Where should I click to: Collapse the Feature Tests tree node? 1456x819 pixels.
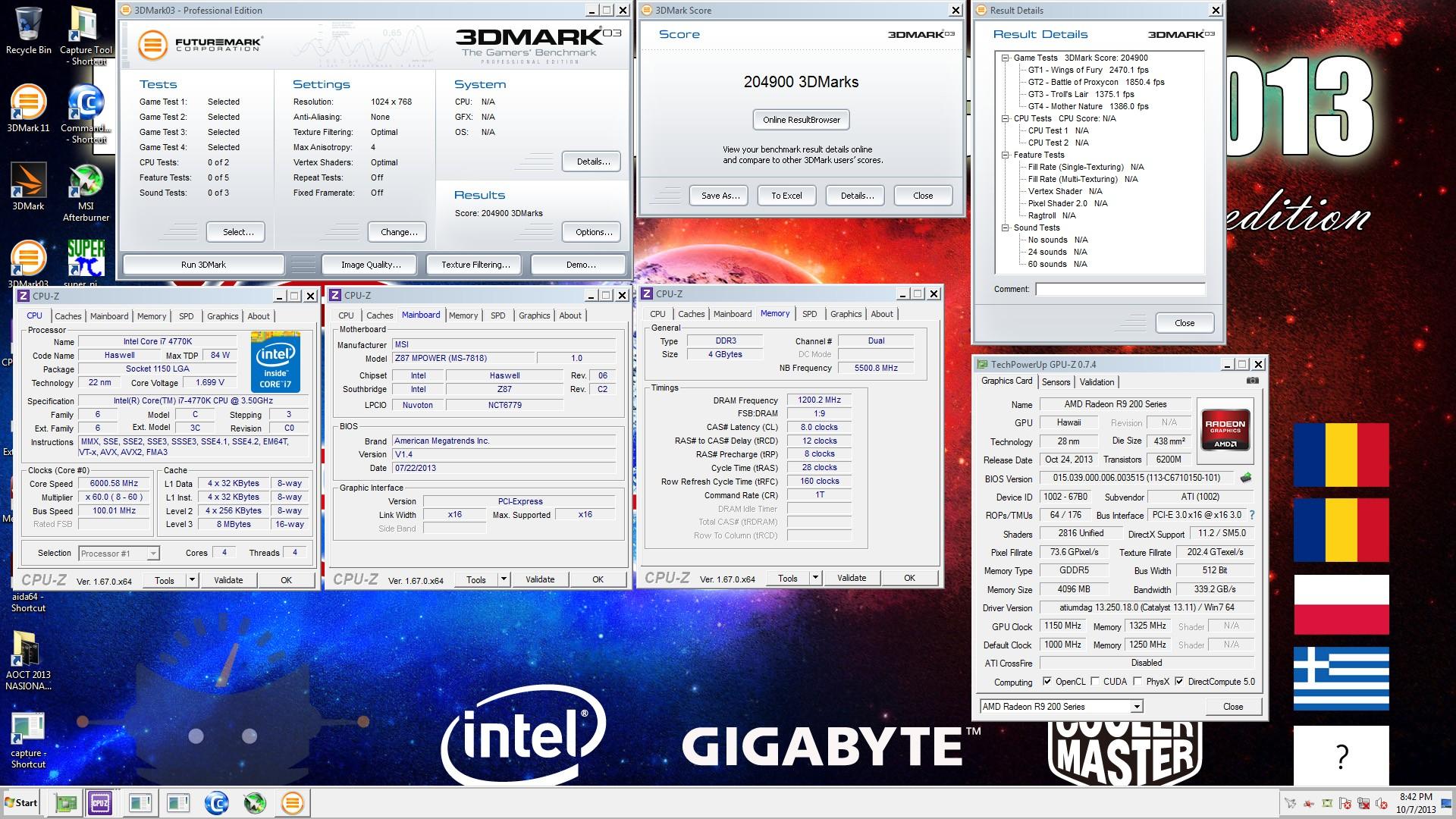coord(1006,155)
